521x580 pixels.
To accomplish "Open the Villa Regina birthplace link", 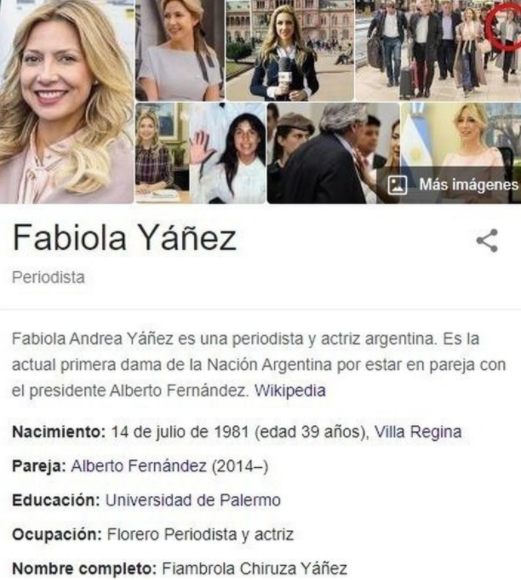I will [418, 432].
